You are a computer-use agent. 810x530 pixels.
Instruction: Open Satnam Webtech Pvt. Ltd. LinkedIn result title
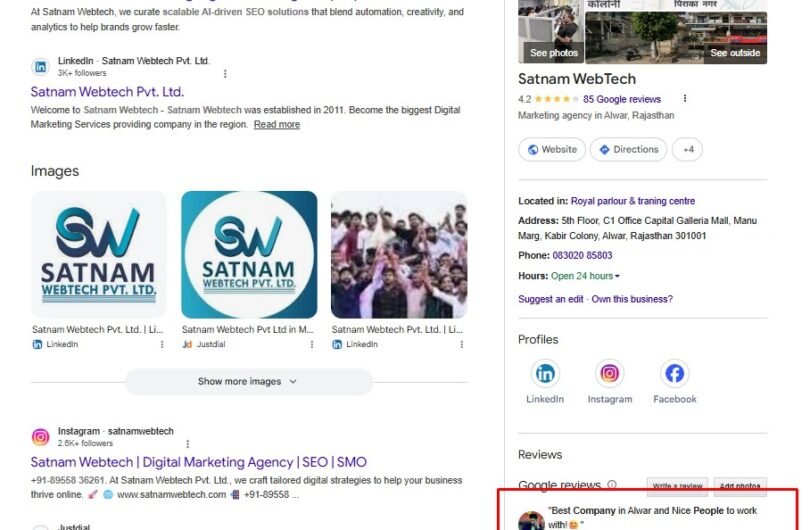click(107, 92)
